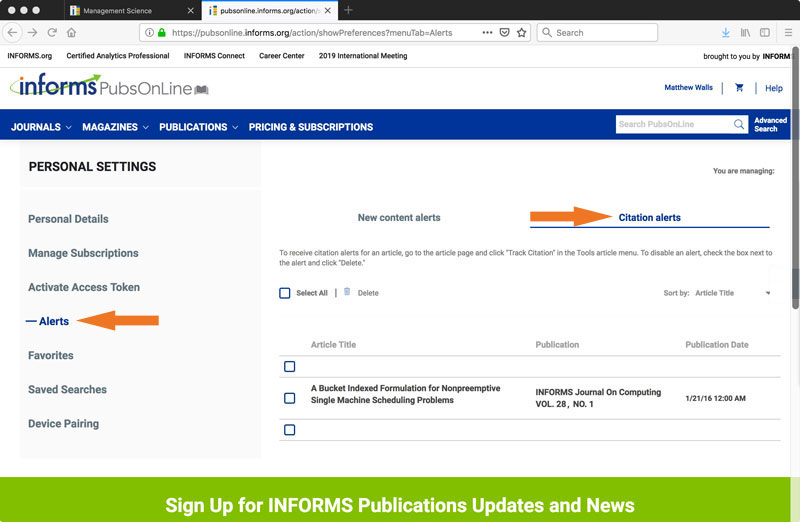The image size is (800, 522).
Task: Open the Help link
Action: pyautogui.click(x=773, y=88)
